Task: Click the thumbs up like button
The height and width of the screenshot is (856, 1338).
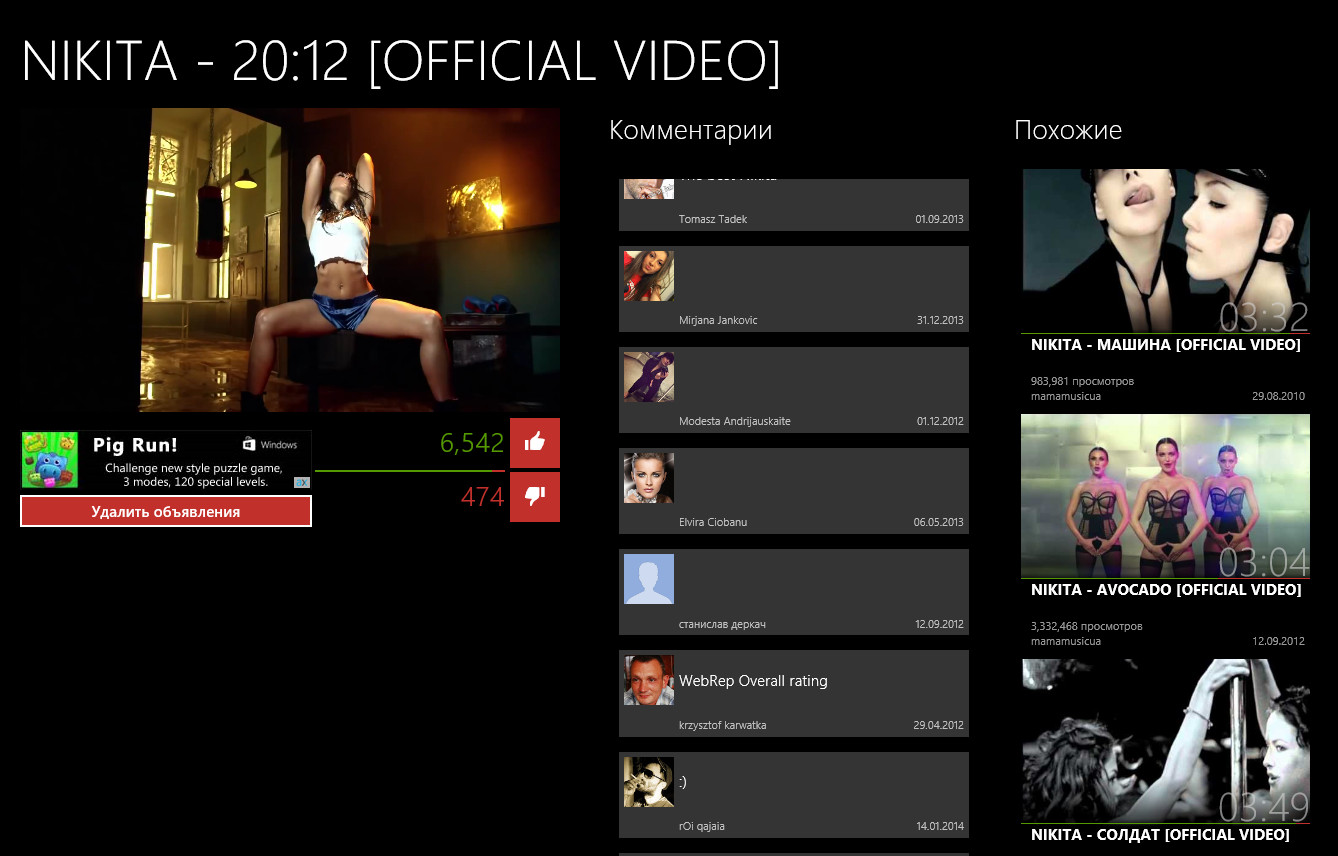Action: point(535,443)
